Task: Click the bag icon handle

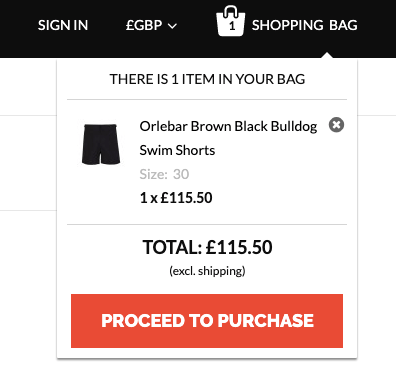Action: tap(231, 10)
